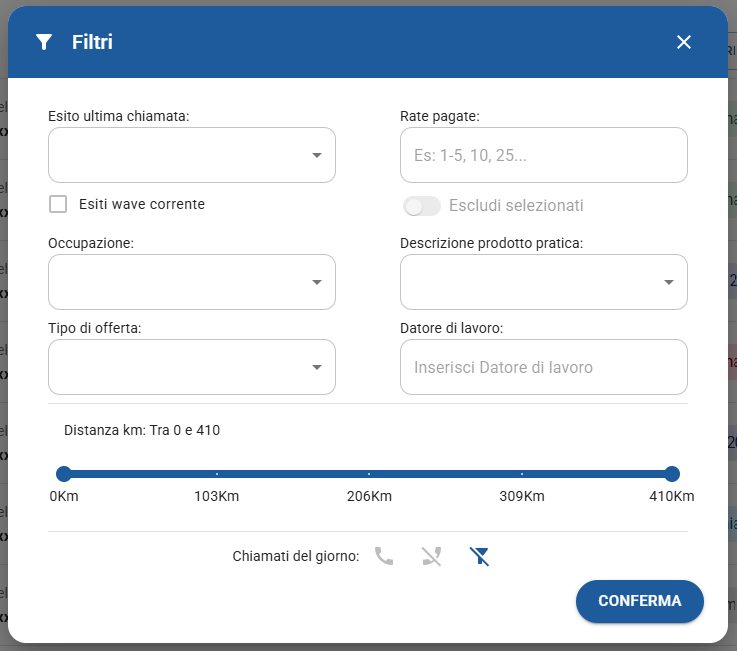Image resolution: width=737 pixels, height=651 pixels.
Task: Open the Esito ultima chiamata dropdown
Action: pos(191,155)
